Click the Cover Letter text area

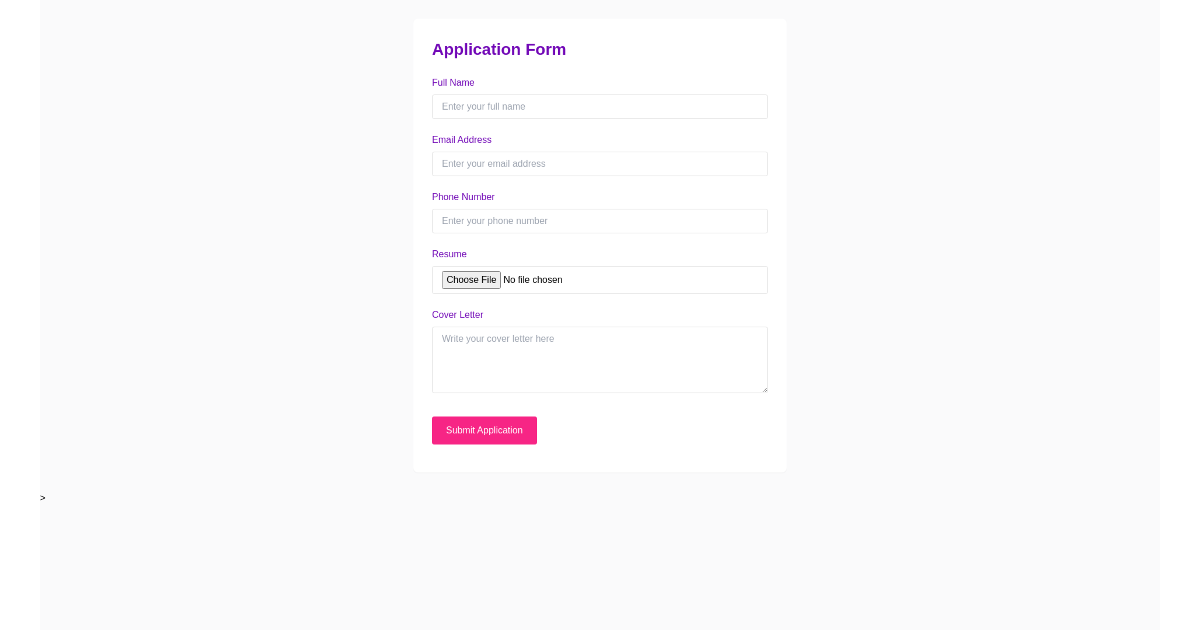point(599,359)
